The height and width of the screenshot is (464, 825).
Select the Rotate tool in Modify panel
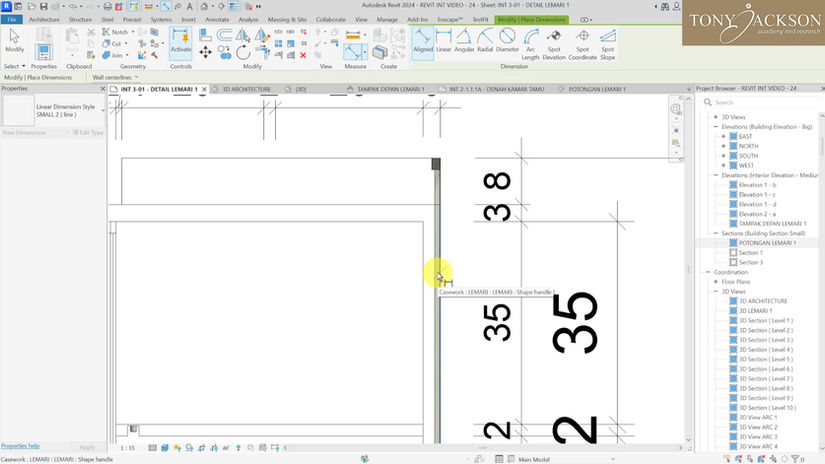pos(243,52)
